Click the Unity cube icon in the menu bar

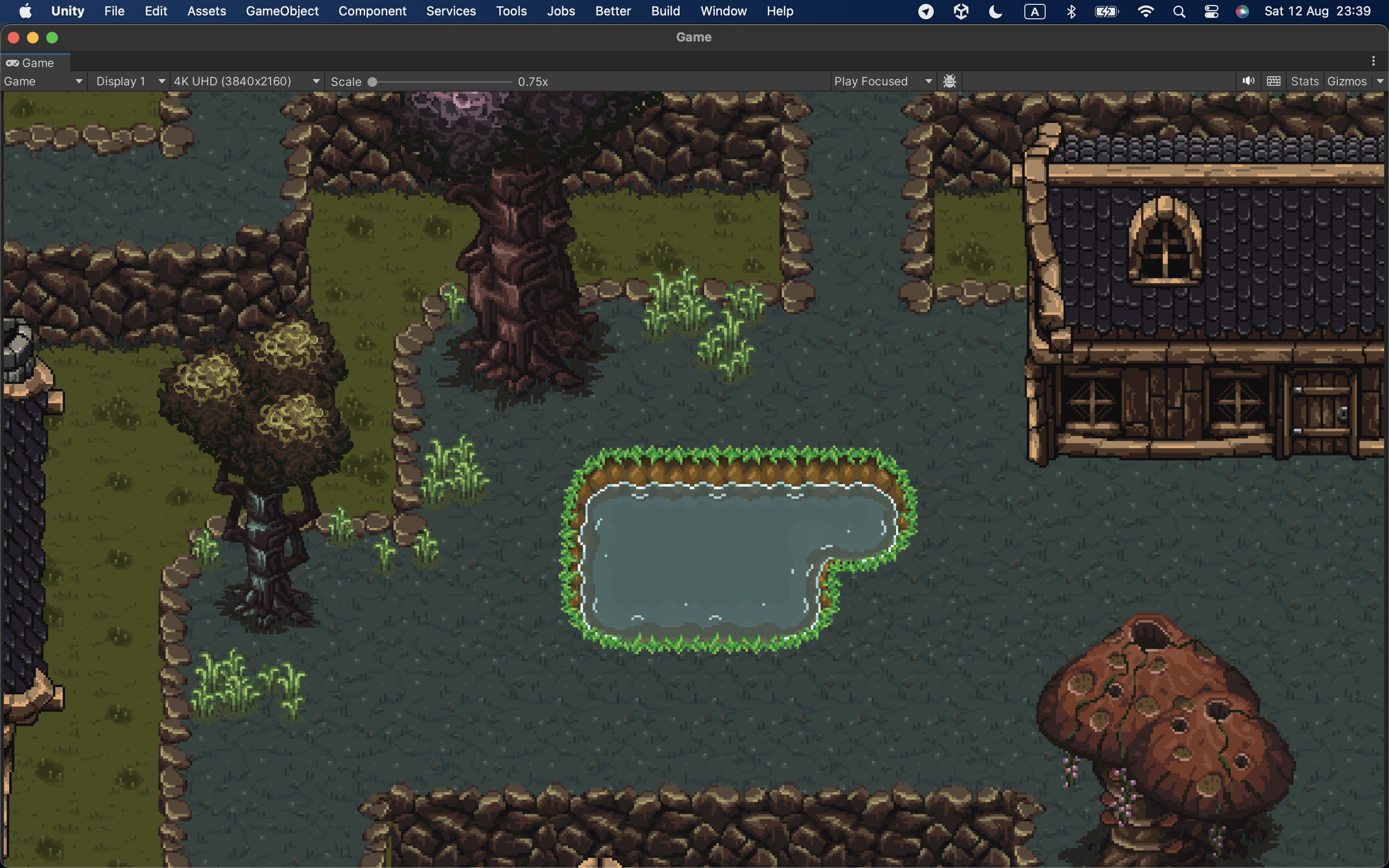(961, 12)
